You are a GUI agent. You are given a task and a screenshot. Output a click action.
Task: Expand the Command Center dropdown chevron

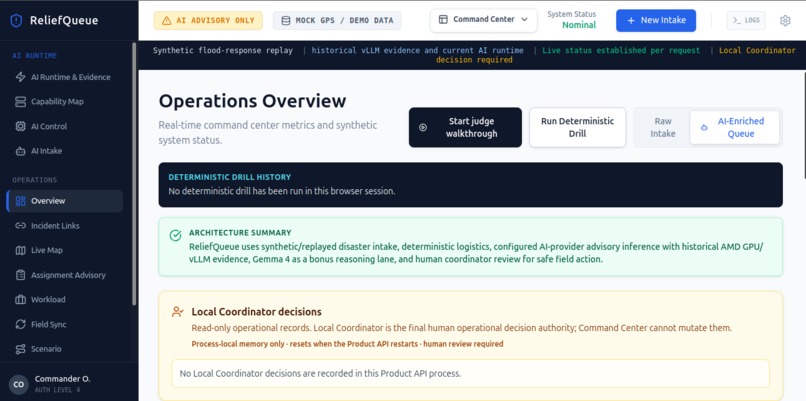pyautogui.click(x=524, y=20)
